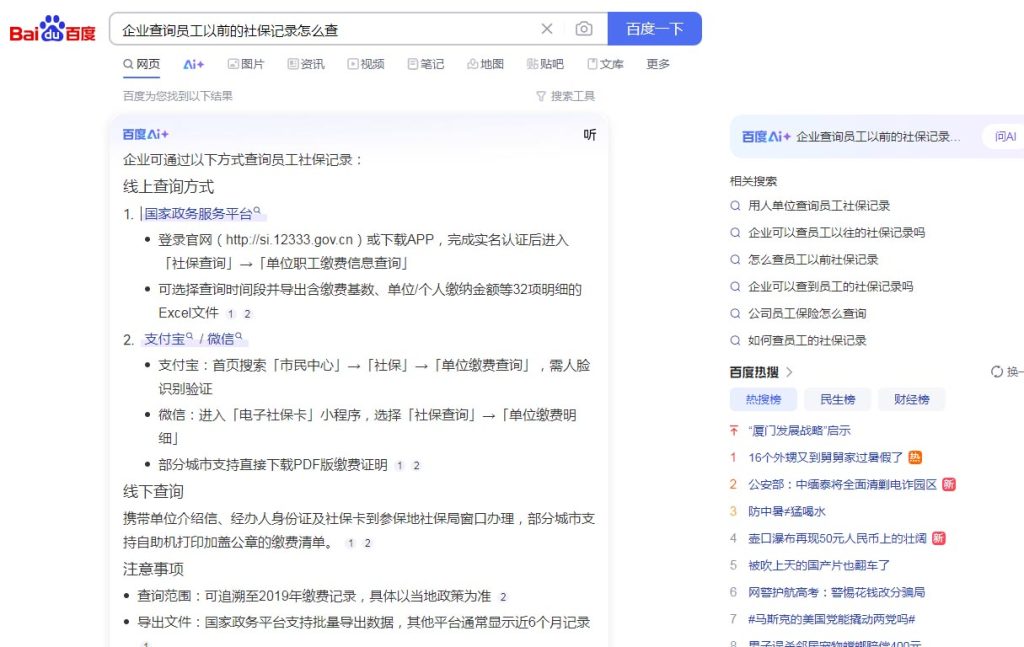Open hot topic 公安部：中缅泰将全面清剿电诈园区
Image resolution: width=1024 pixels, height=647 pixels.
point(842,484)
